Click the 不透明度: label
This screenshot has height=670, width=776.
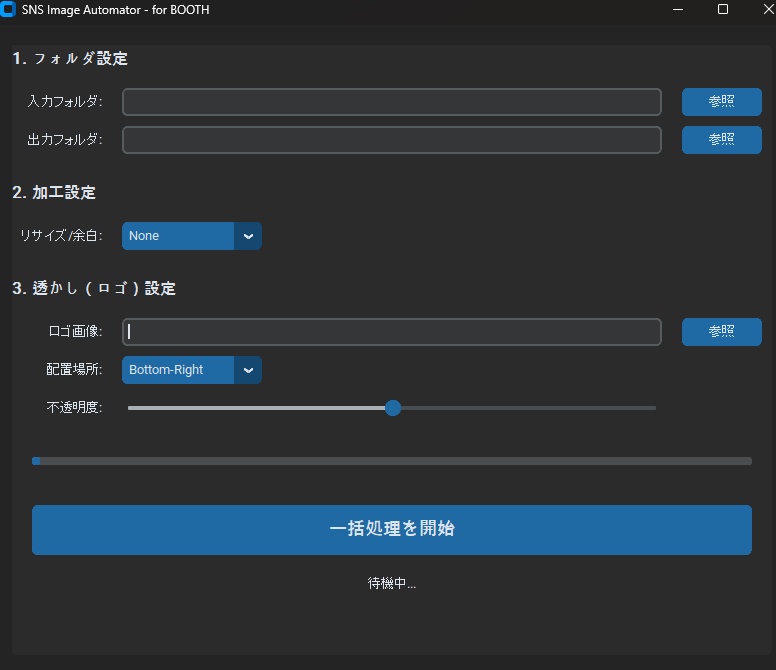[74, 408]
